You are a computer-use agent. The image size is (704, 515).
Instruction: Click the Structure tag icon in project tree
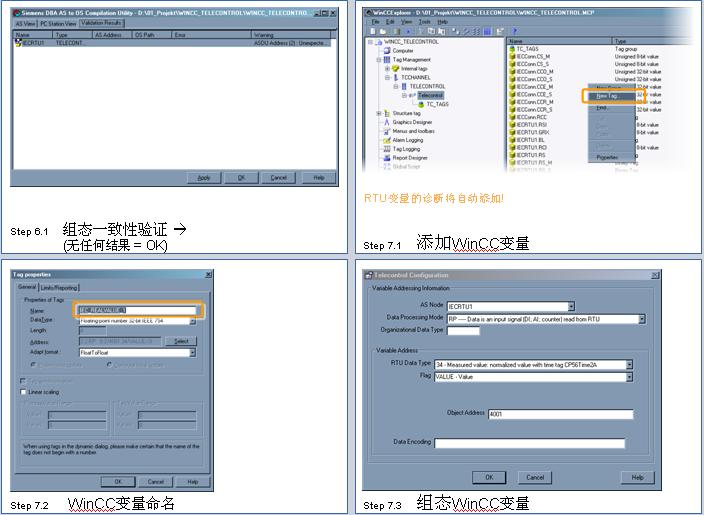coord(387,113)
